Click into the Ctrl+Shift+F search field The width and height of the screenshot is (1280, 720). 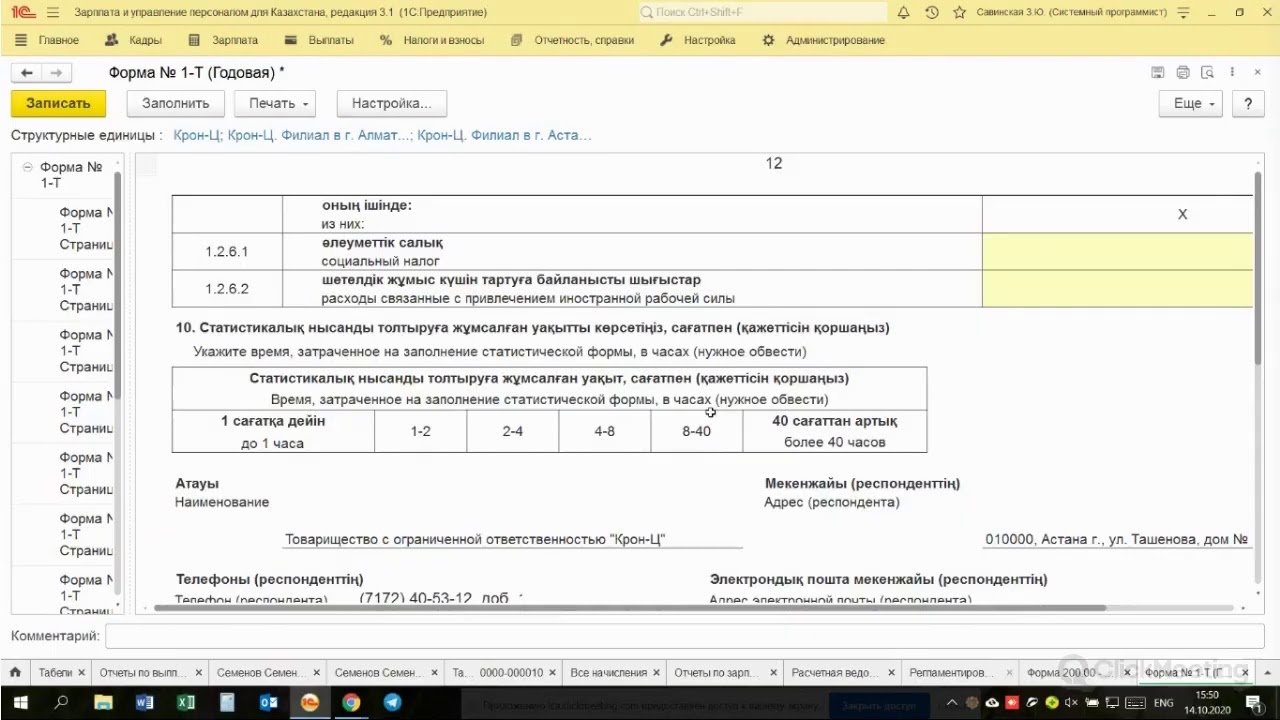pos(763,12)
